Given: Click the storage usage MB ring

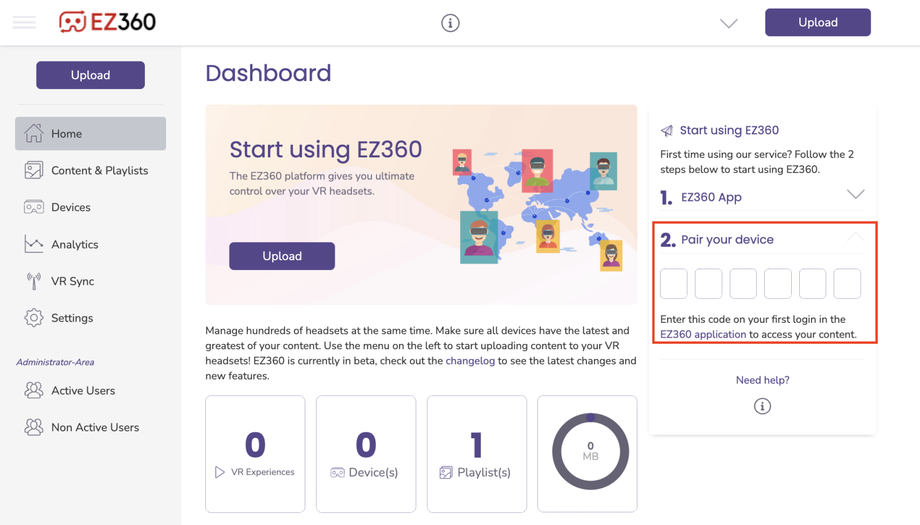Looking at the screenshot, I should [x=590, y=452].
